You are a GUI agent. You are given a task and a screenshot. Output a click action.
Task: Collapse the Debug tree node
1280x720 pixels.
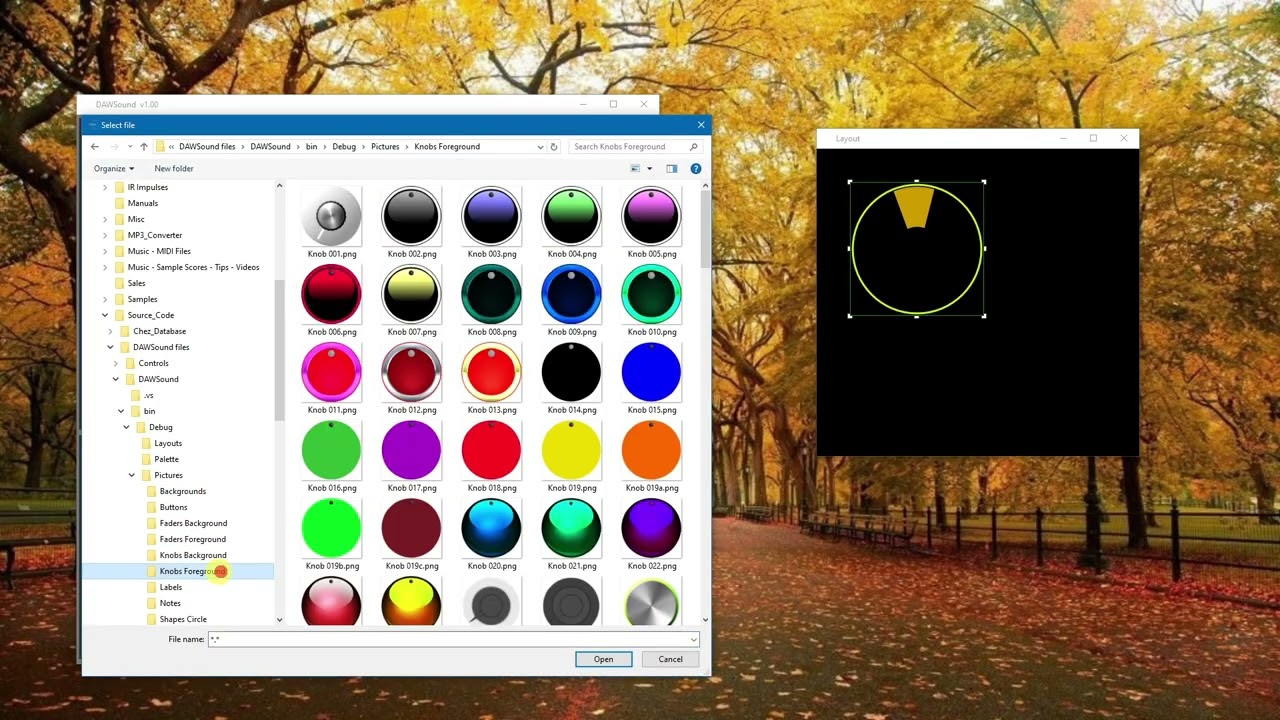point(127,427)
